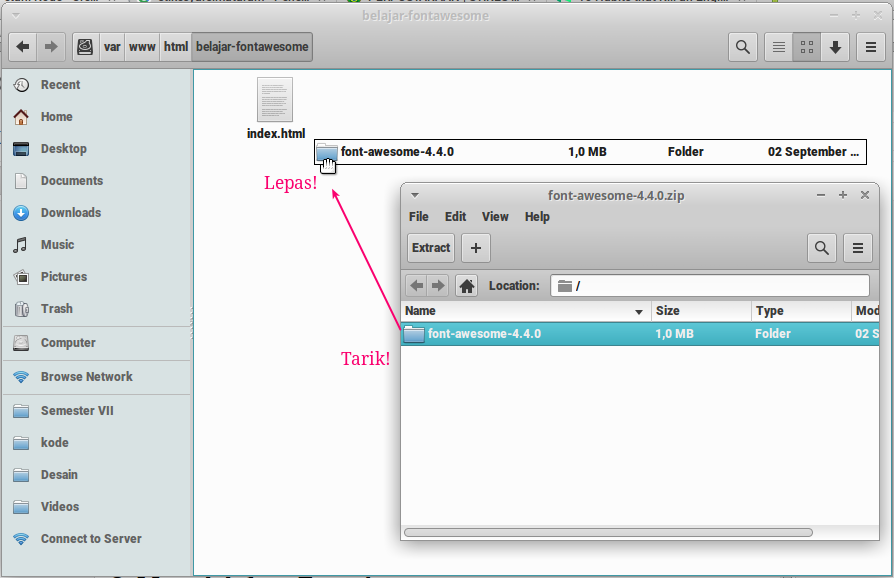Select the index.html file
Image resolution: width=894 pixels, height=578 pixels.
275,109
